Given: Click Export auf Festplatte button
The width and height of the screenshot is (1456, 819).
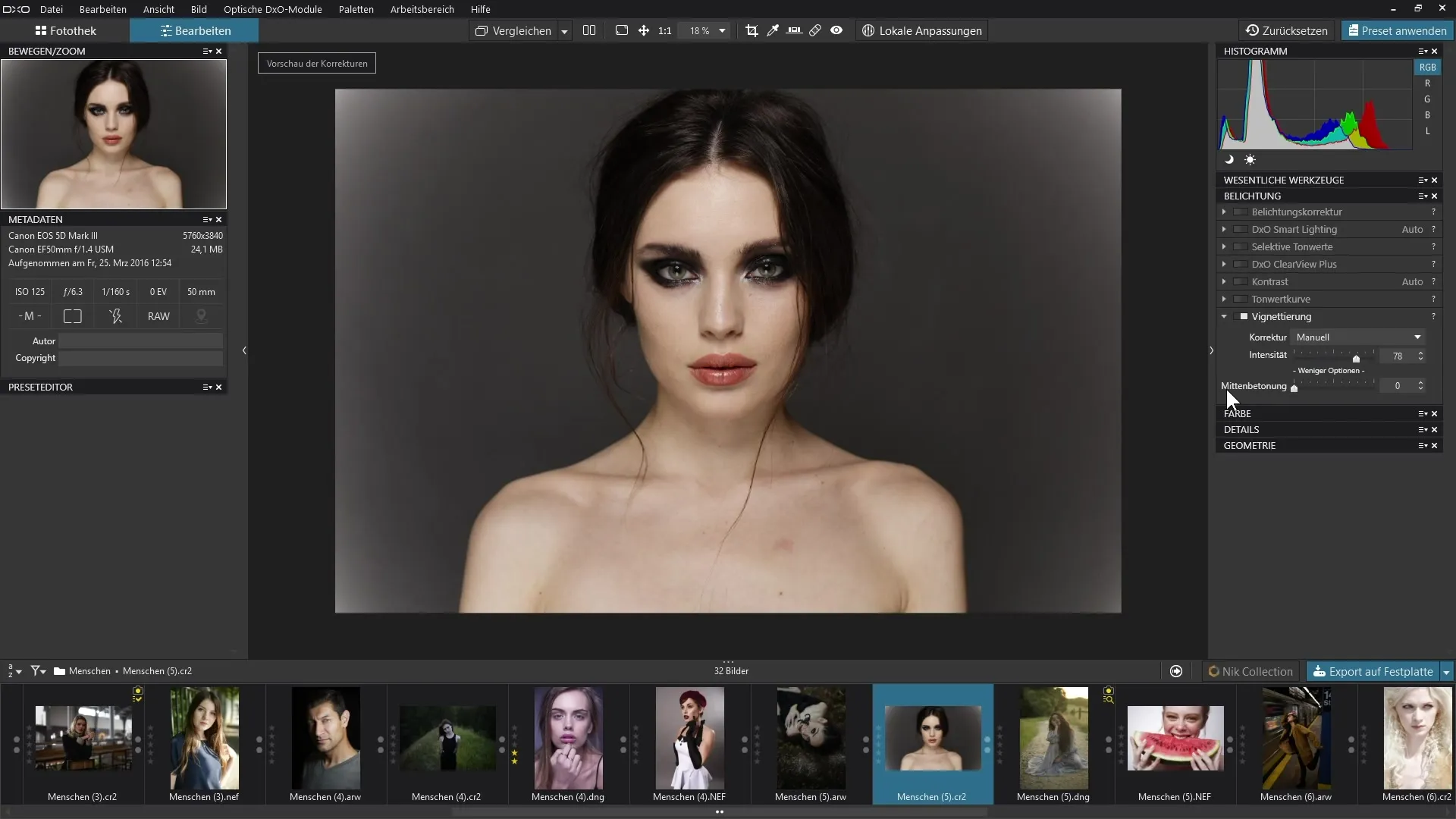Looking at the screenshot, I should point(1373,672).
